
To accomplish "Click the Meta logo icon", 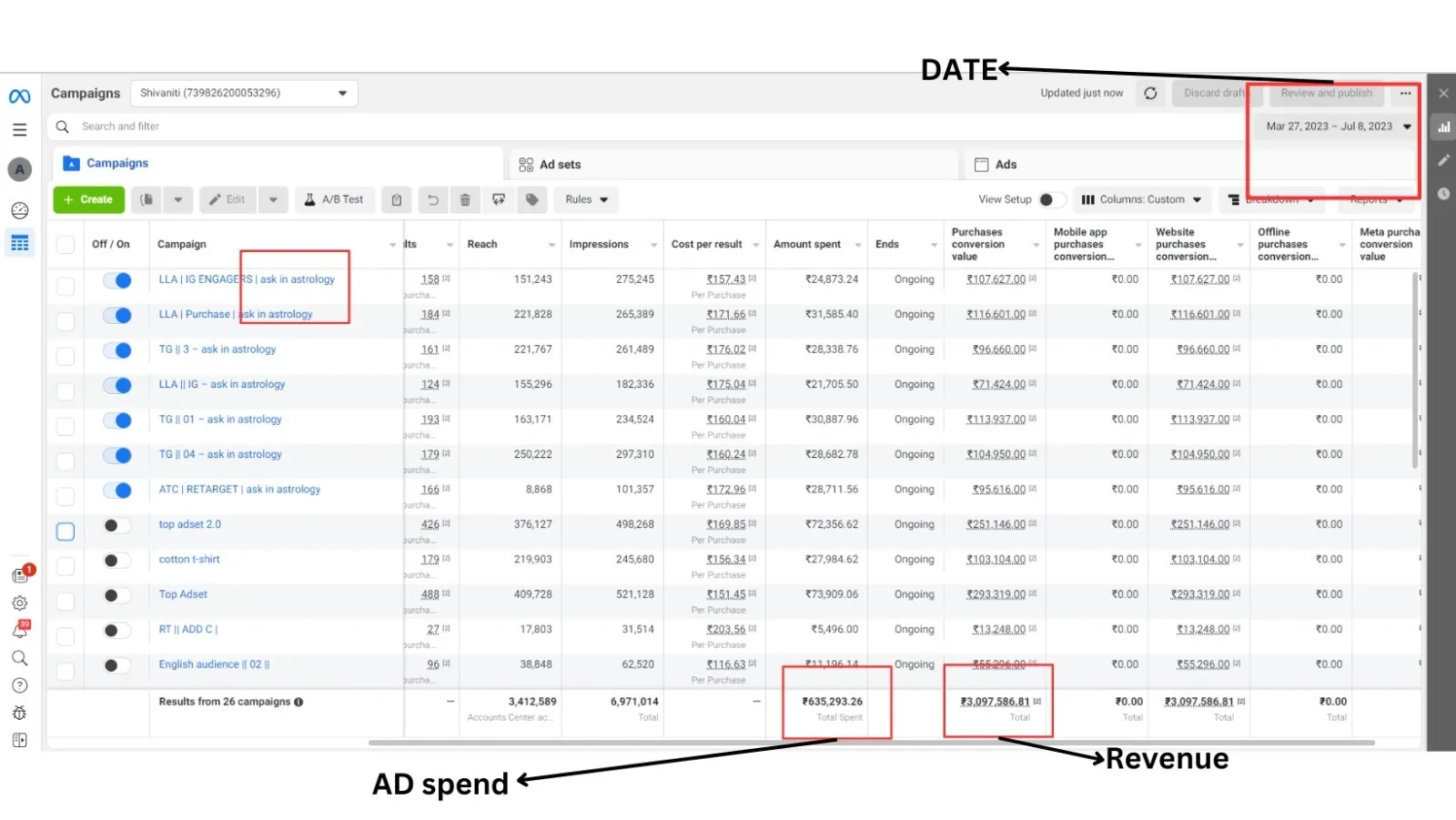I will 19,96.
